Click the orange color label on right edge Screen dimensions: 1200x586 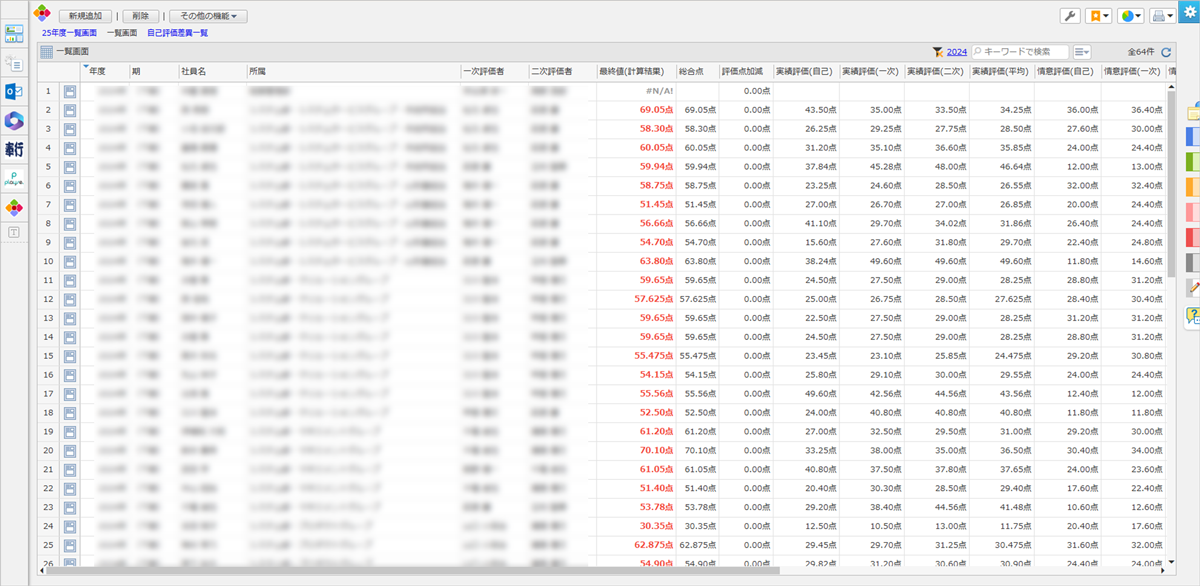1192,187
